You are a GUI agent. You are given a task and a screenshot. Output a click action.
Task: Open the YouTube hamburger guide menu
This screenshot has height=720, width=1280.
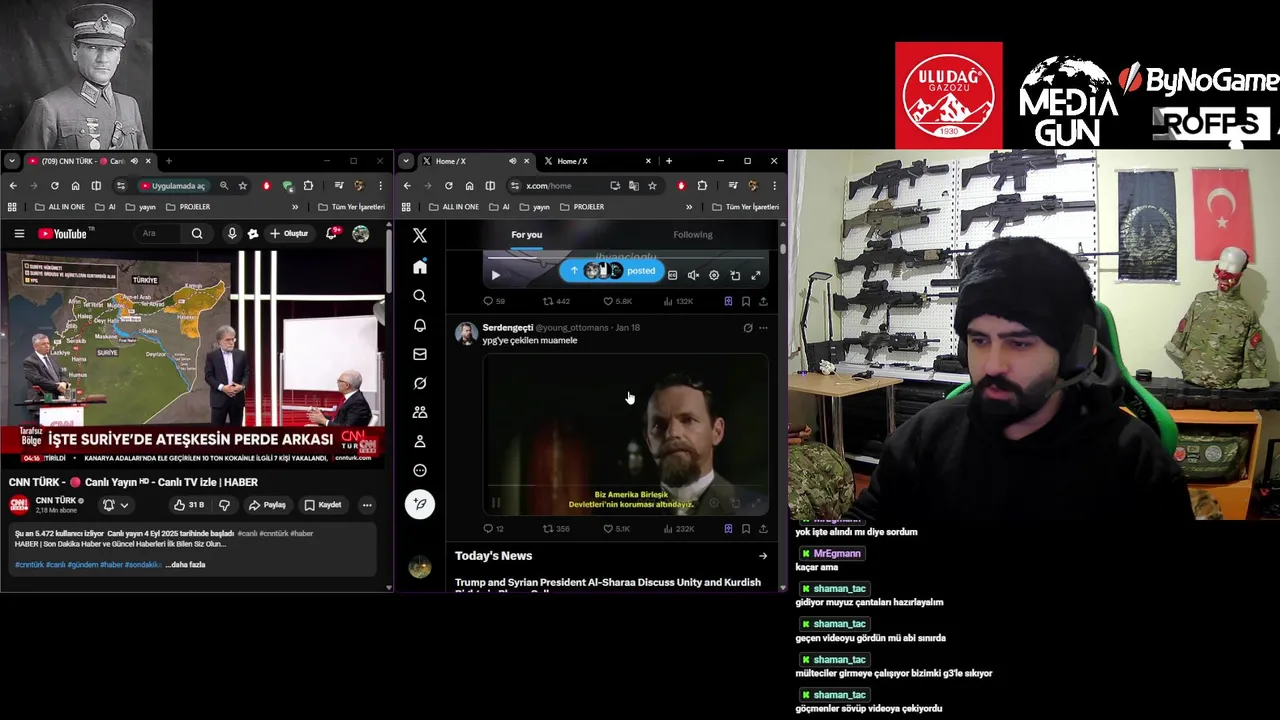click(19, 234)
